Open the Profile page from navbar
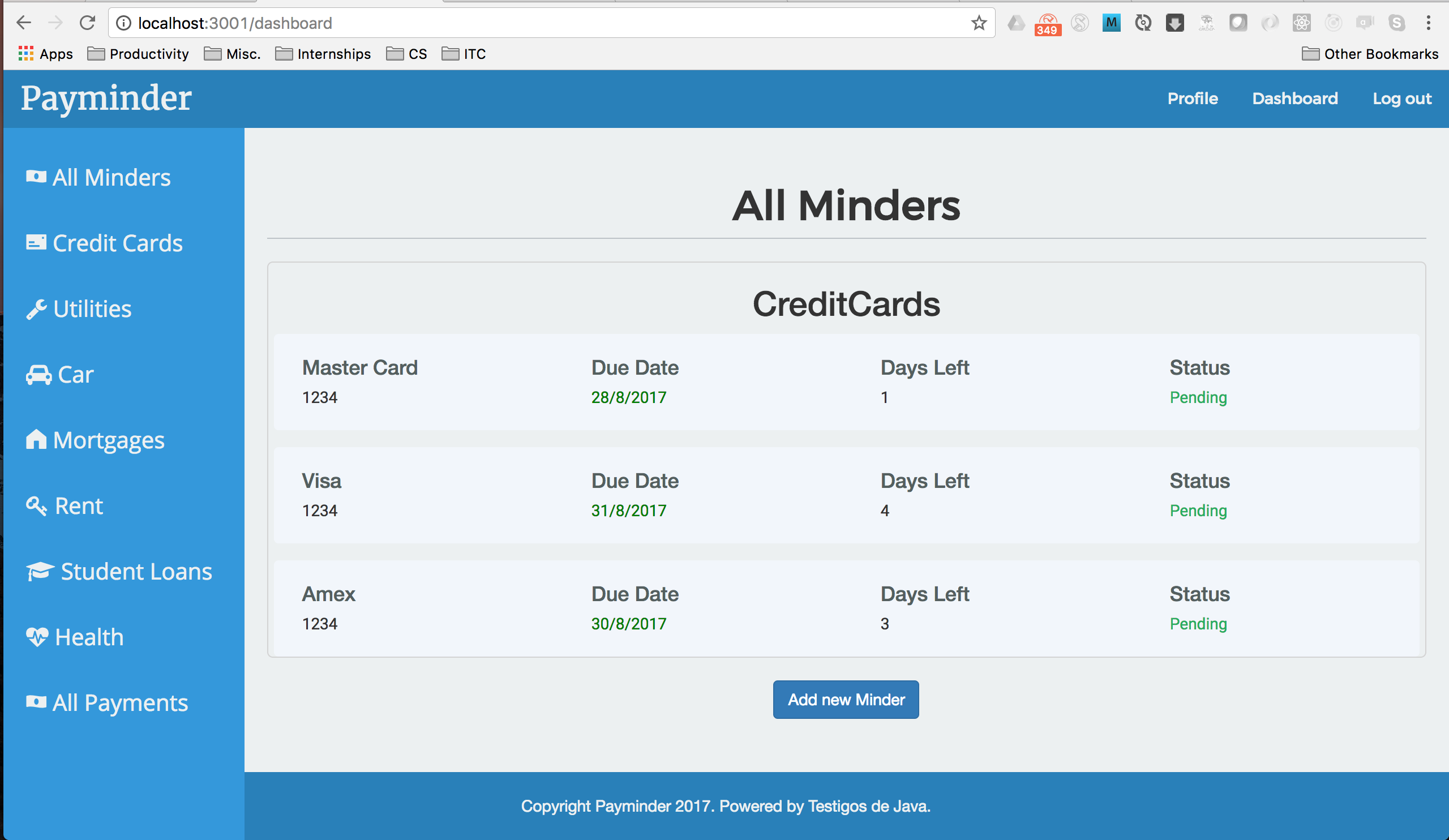Viewport: 1449px width, 840px height. tap(1192, 98)
